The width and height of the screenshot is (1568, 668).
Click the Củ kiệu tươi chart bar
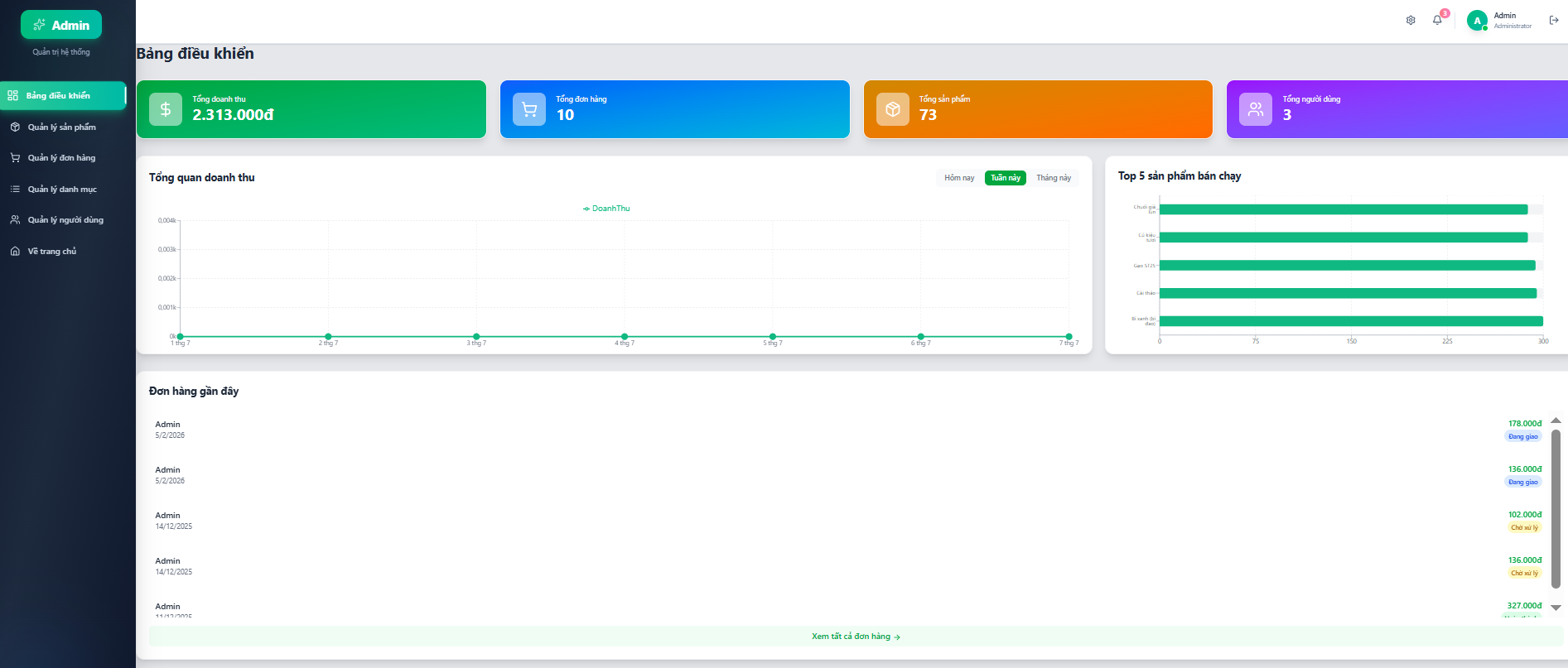(x=1344, y=238)
